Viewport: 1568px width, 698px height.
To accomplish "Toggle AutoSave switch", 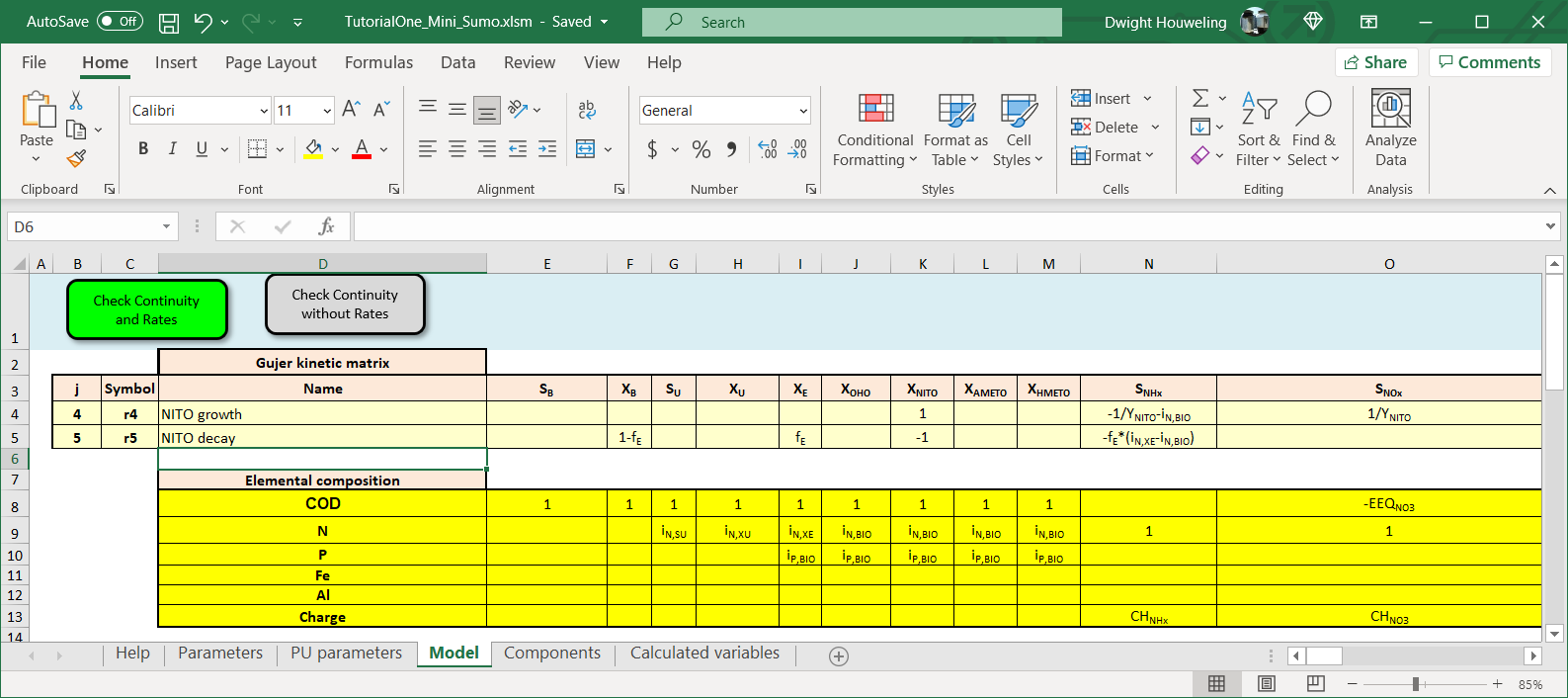I will [120, 22].
